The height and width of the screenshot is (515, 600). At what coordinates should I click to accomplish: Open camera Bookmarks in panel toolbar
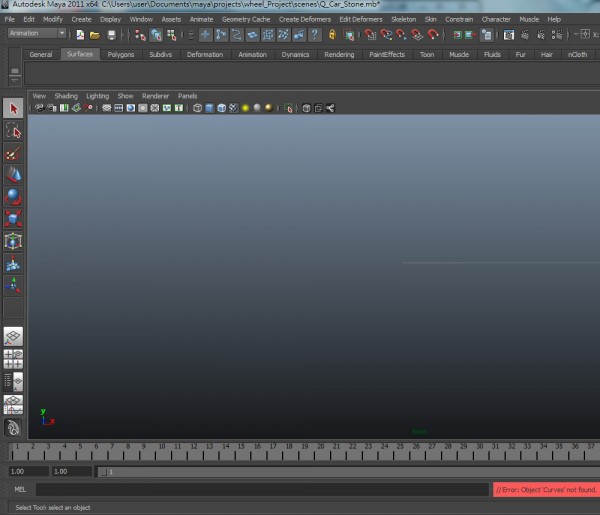[x=64, y=108]
